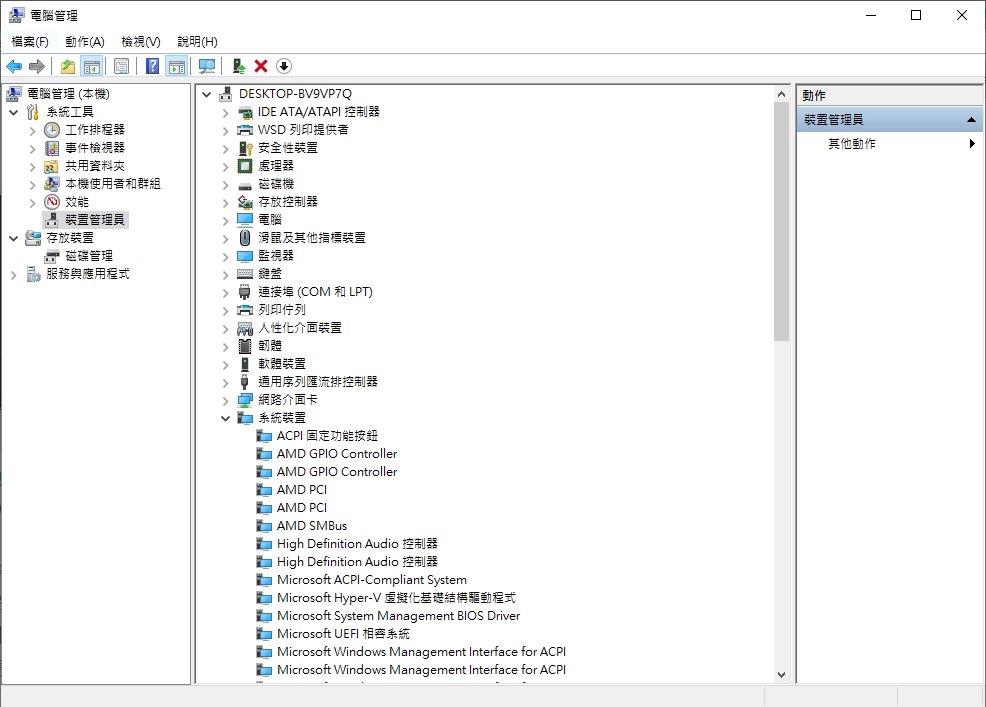986x707 pixels.
Task: Toggle the Show/Hide Action Pane icon
Action: pos(177,66)
